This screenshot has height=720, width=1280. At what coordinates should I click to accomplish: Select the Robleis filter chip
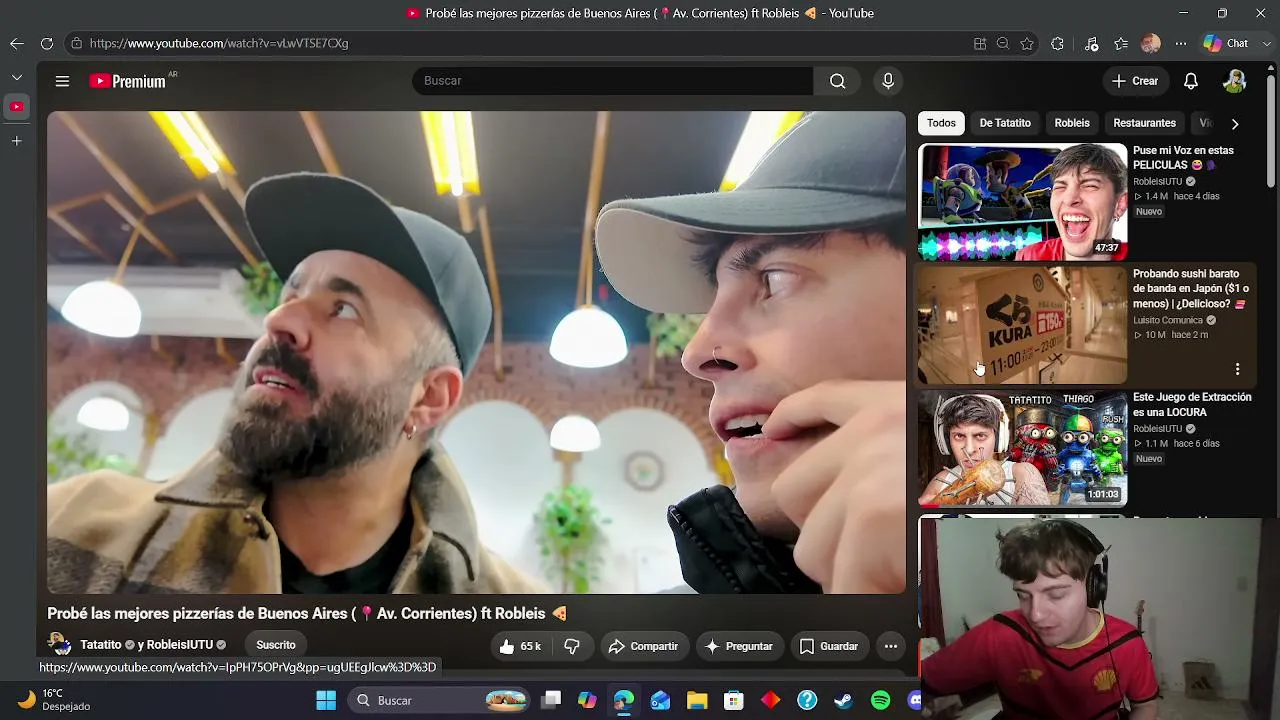[x=1072, y=123]
